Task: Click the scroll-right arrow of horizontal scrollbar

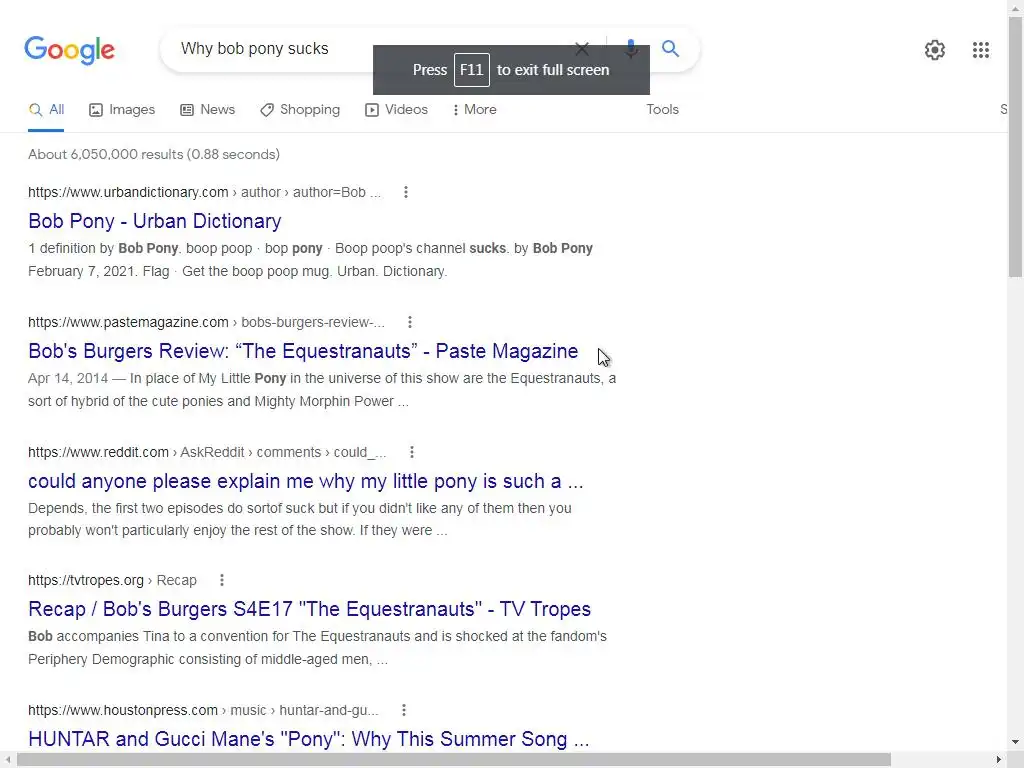Action: (x=999, y=760)
